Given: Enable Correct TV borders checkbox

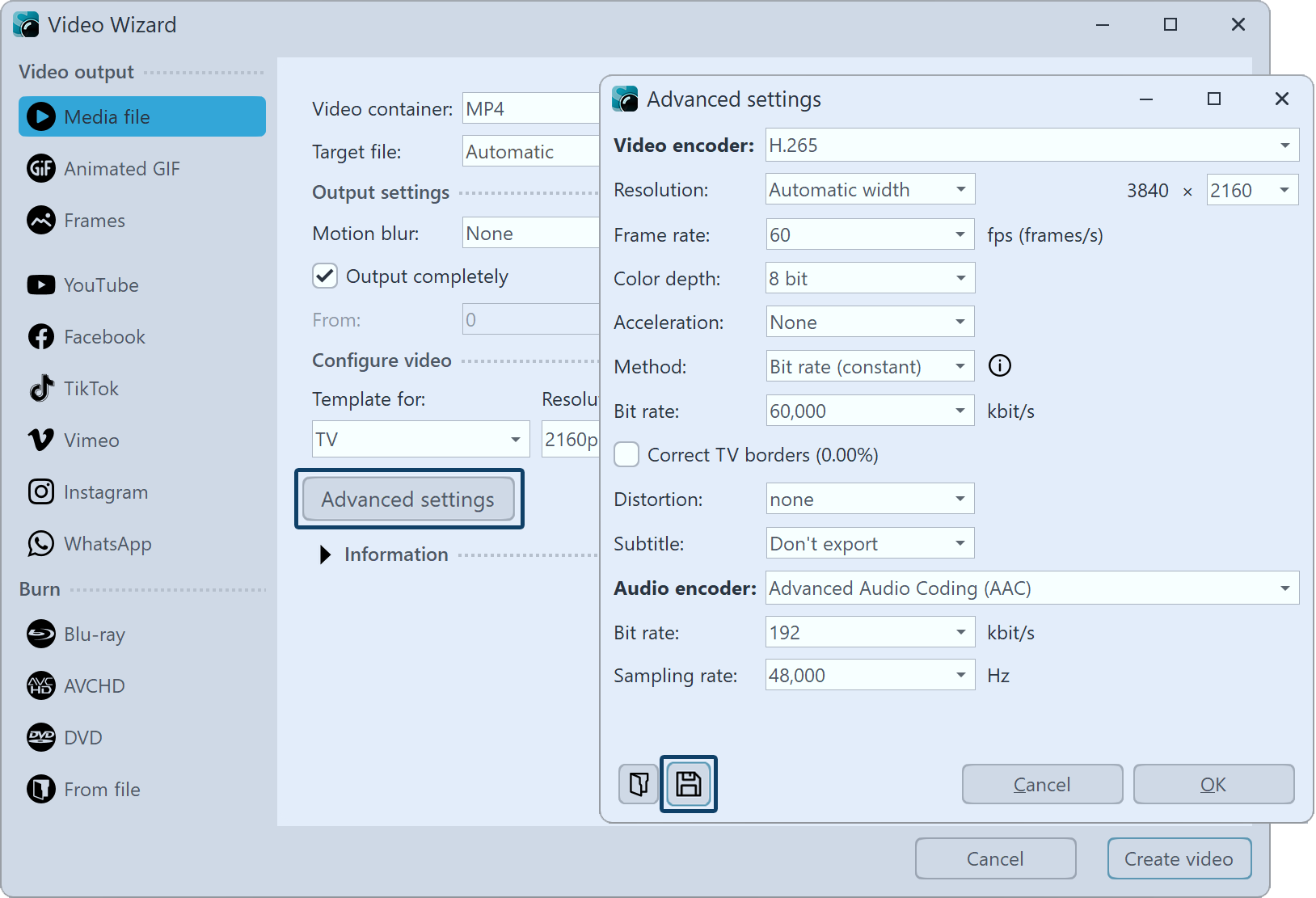Looking at the screenshot, I should click(x=626, y=455).
